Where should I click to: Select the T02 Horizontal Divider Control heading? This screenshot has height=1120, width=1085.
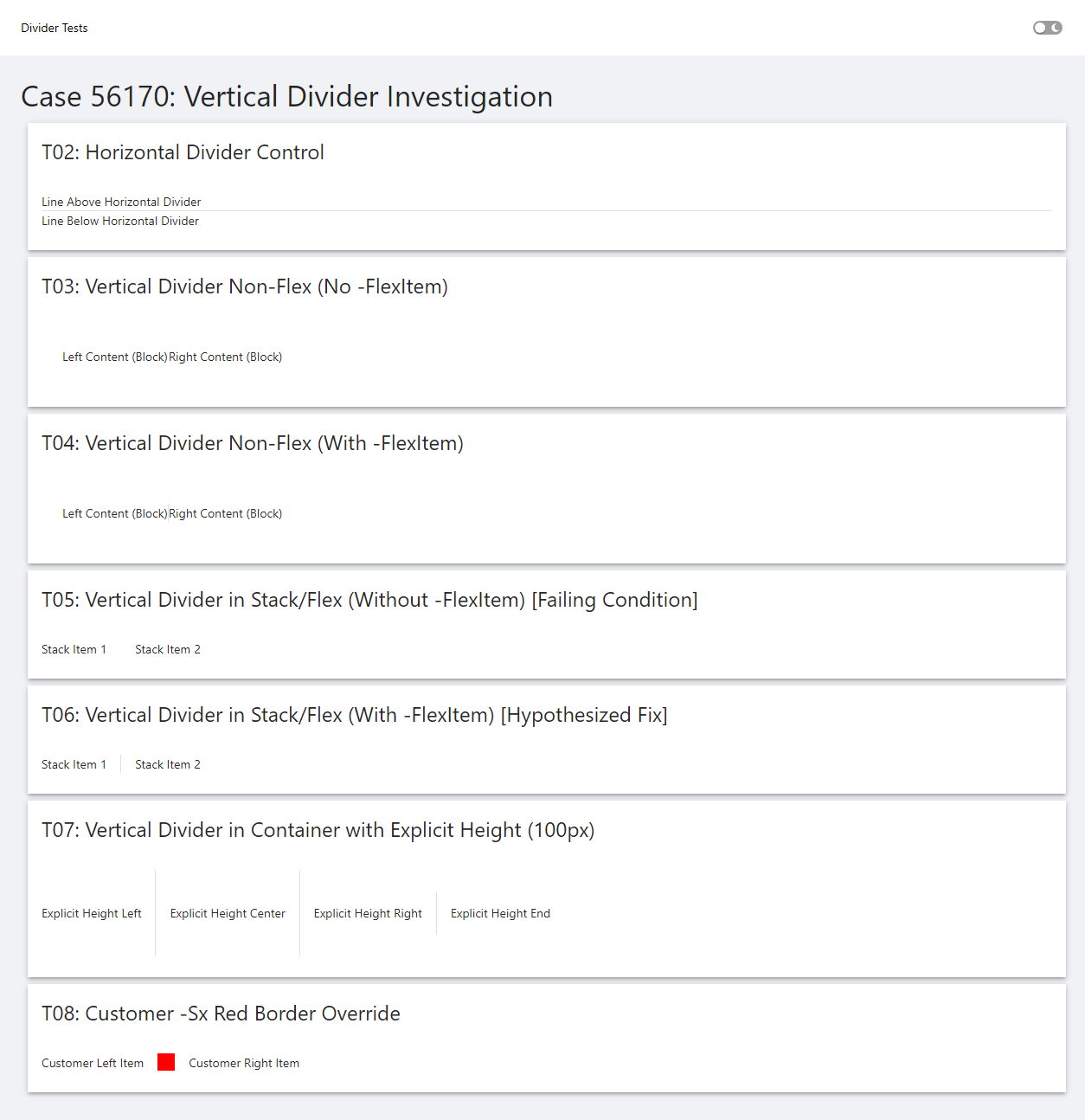click(183, 152)
